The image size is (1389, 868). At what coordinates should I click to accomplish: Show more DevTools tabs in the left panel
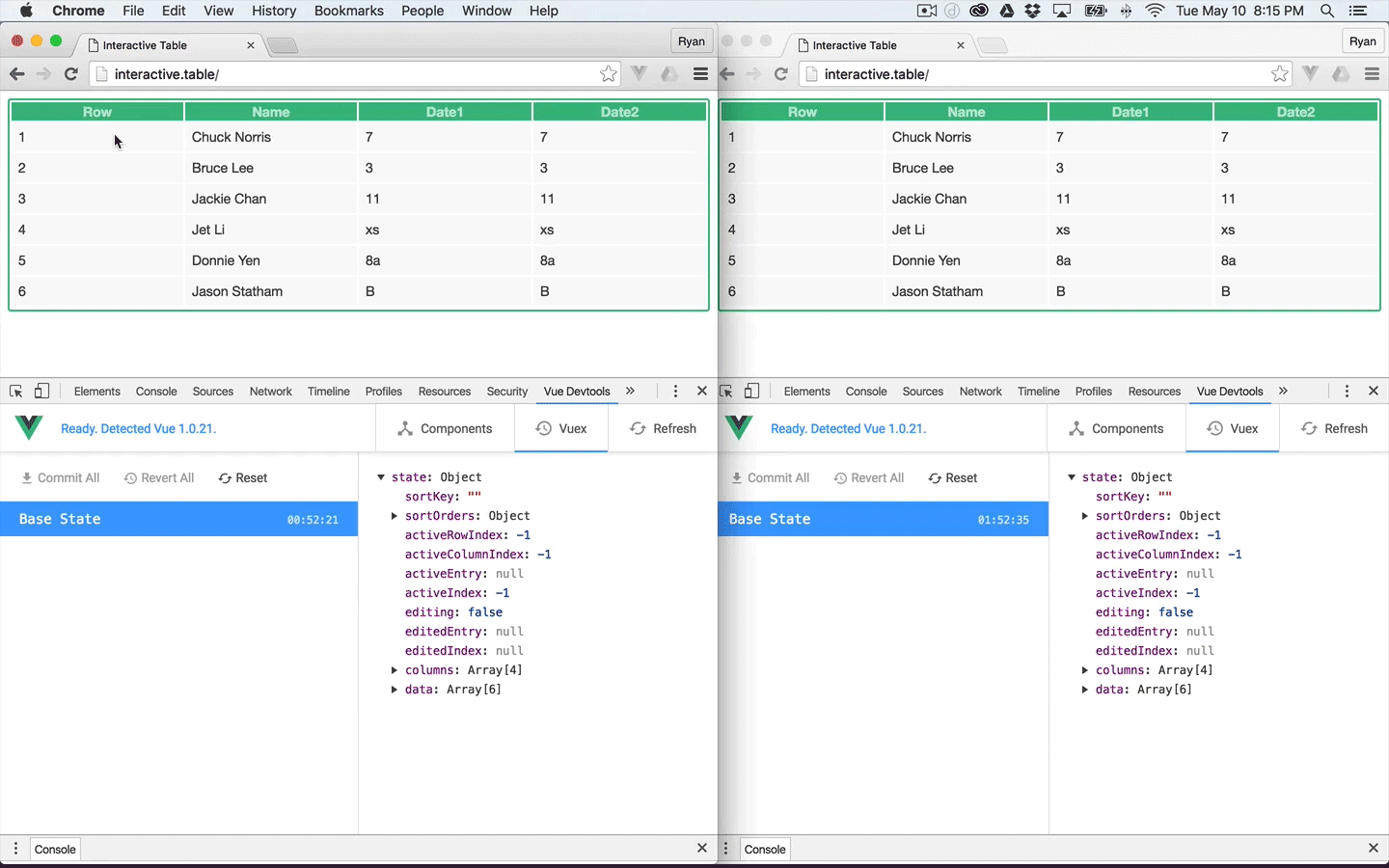point(630,391)
